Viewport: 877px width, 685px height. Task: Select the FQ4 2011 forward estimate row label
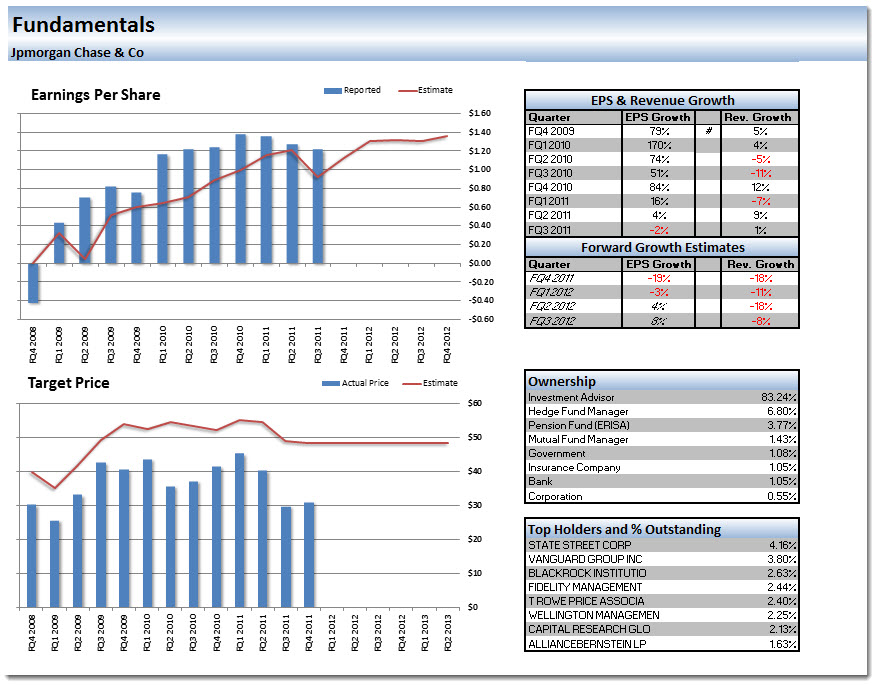(x=551, y=278)
